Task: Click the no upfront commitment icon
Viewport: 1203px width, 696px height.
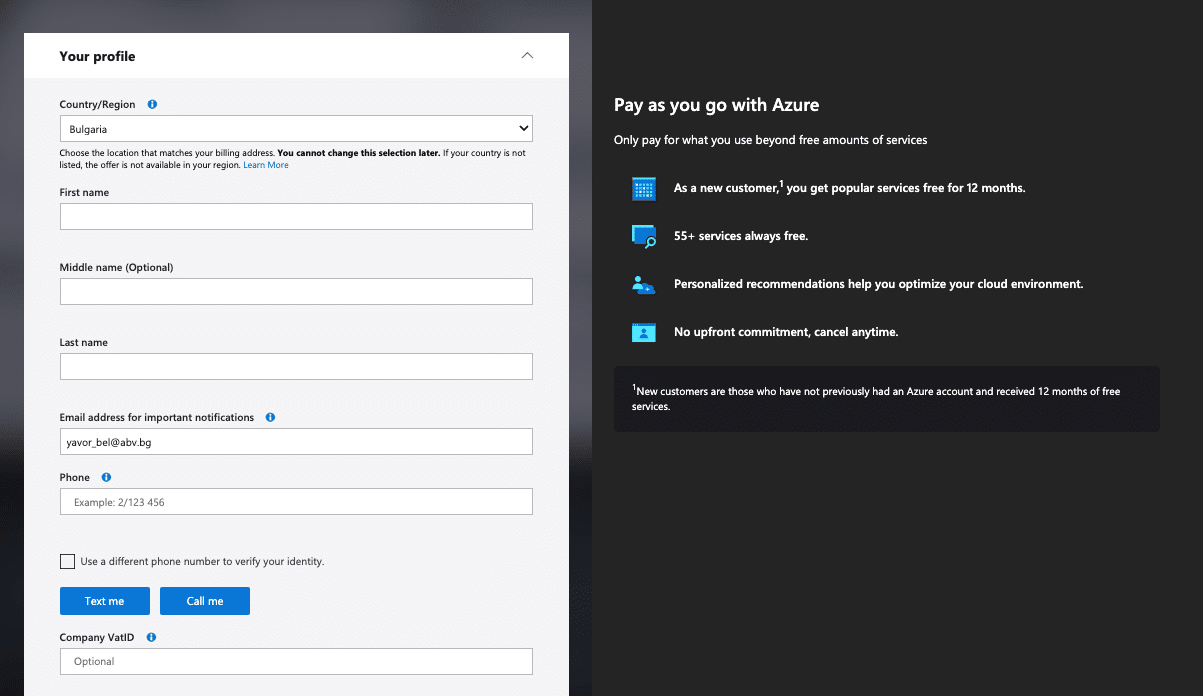Action: 644,332
